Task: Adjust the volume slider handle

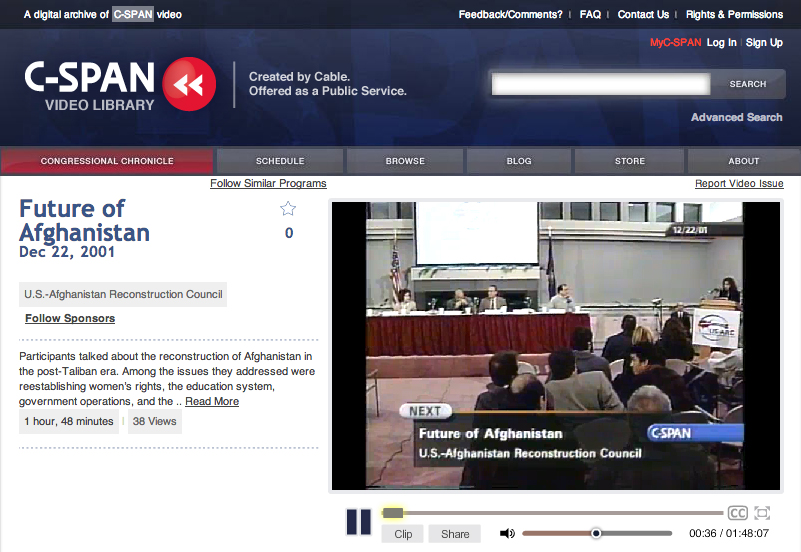Action: coord(596,533)
